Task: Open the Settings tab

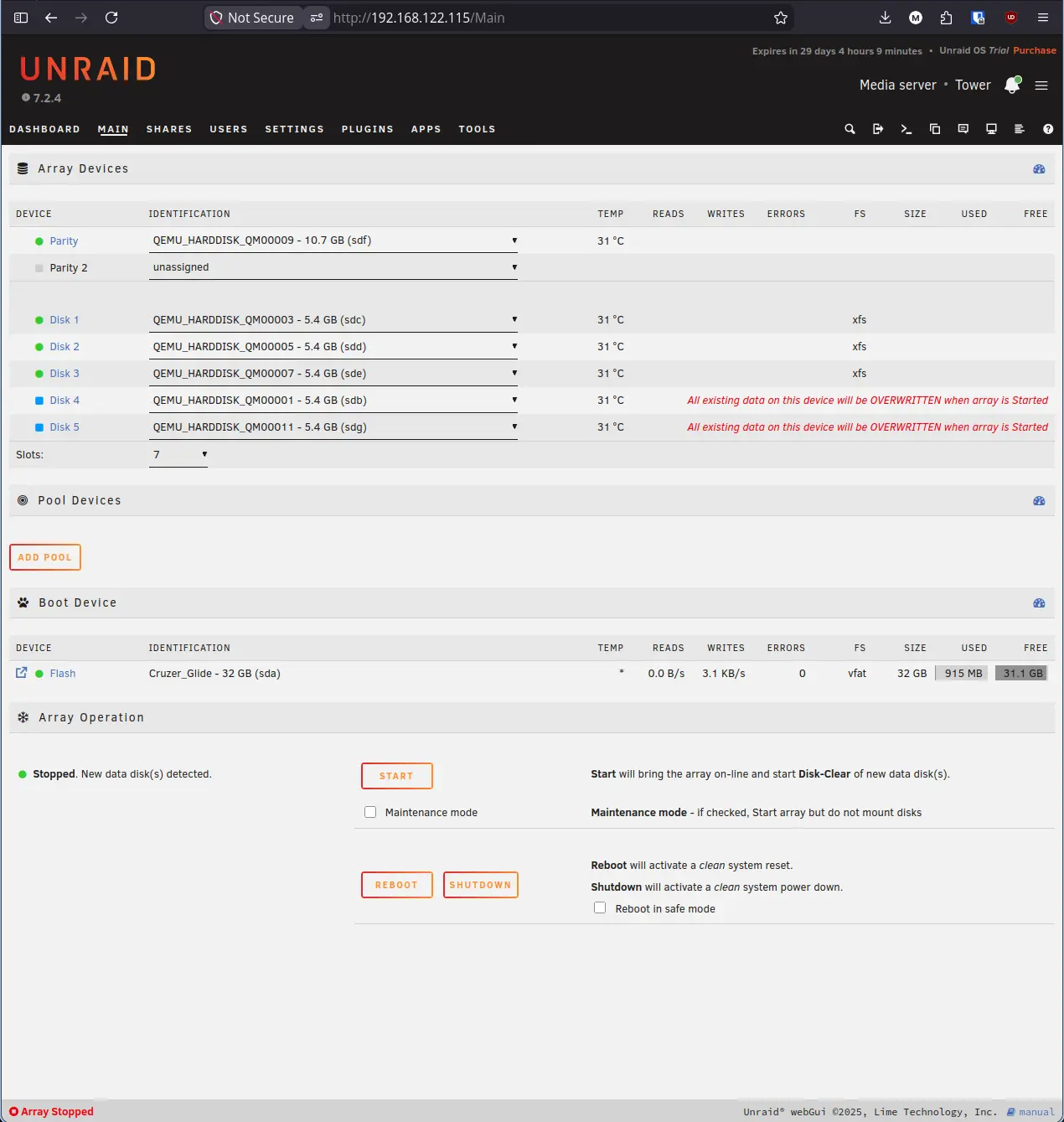Action: click(x=294, y=129)
